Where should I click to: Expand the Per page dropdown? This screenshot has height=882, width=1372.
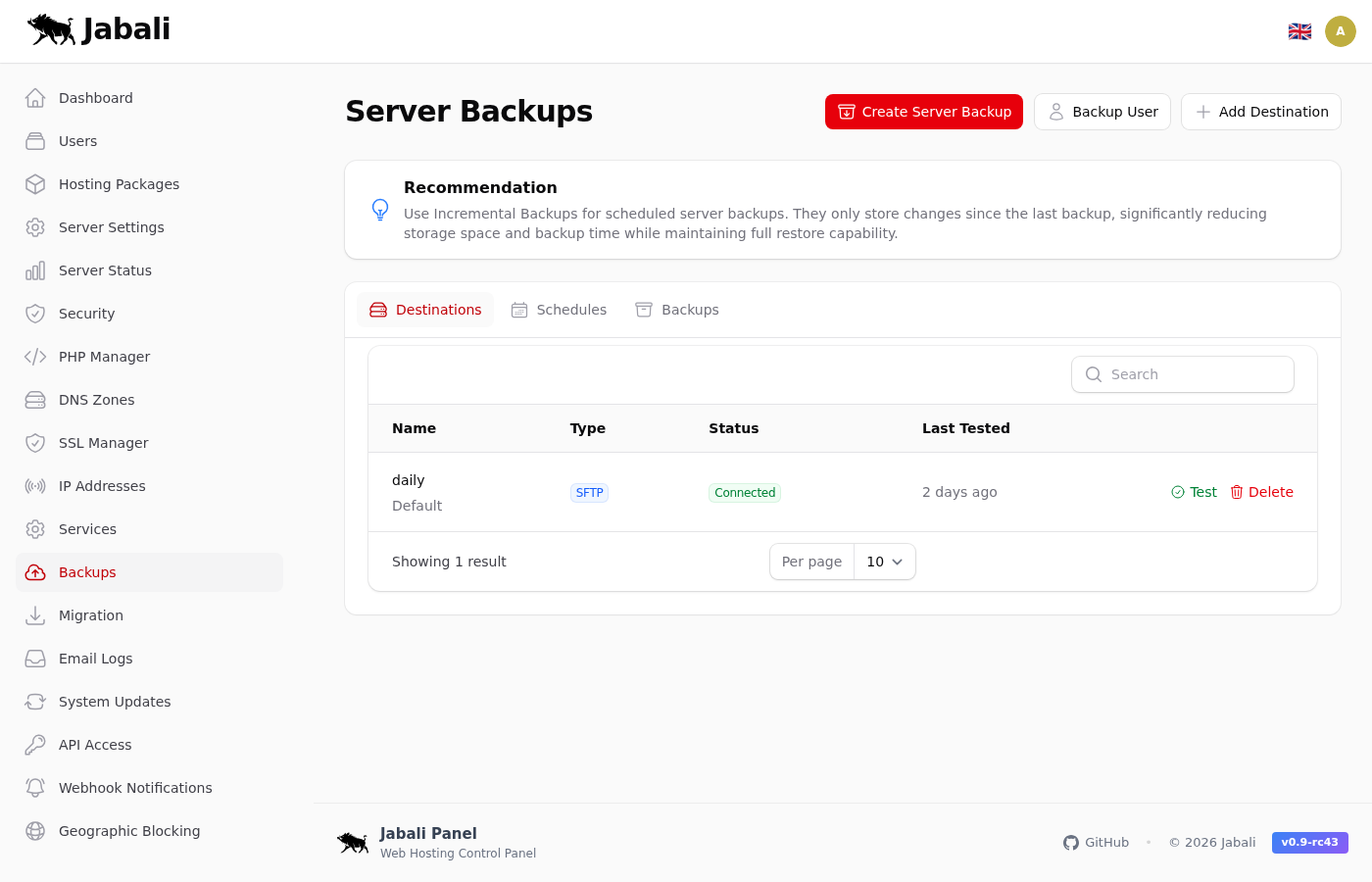[x=884, y=562]
